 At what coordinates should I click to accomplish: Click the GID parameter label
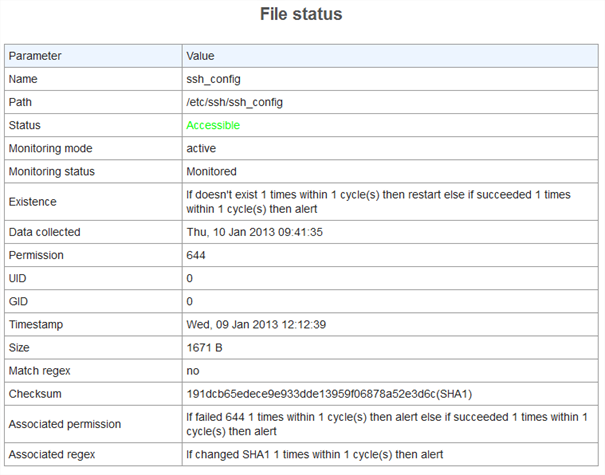(x=19, y=301)
